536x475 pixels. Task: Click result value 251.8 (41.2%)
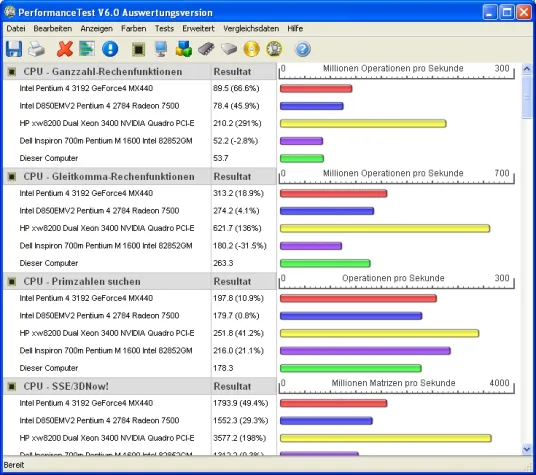238,333
